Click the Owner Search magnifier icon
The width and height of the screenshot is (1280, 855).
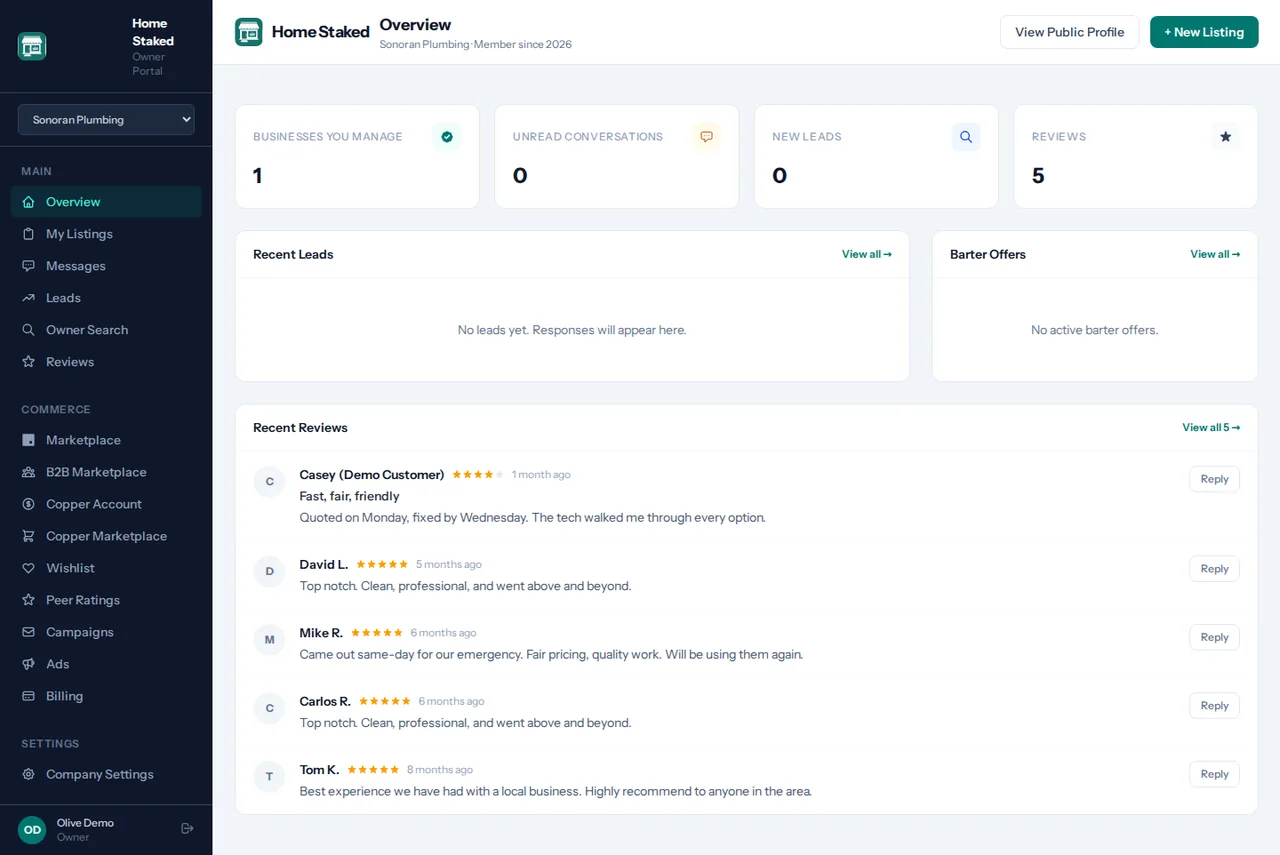[x=28, y=330]
